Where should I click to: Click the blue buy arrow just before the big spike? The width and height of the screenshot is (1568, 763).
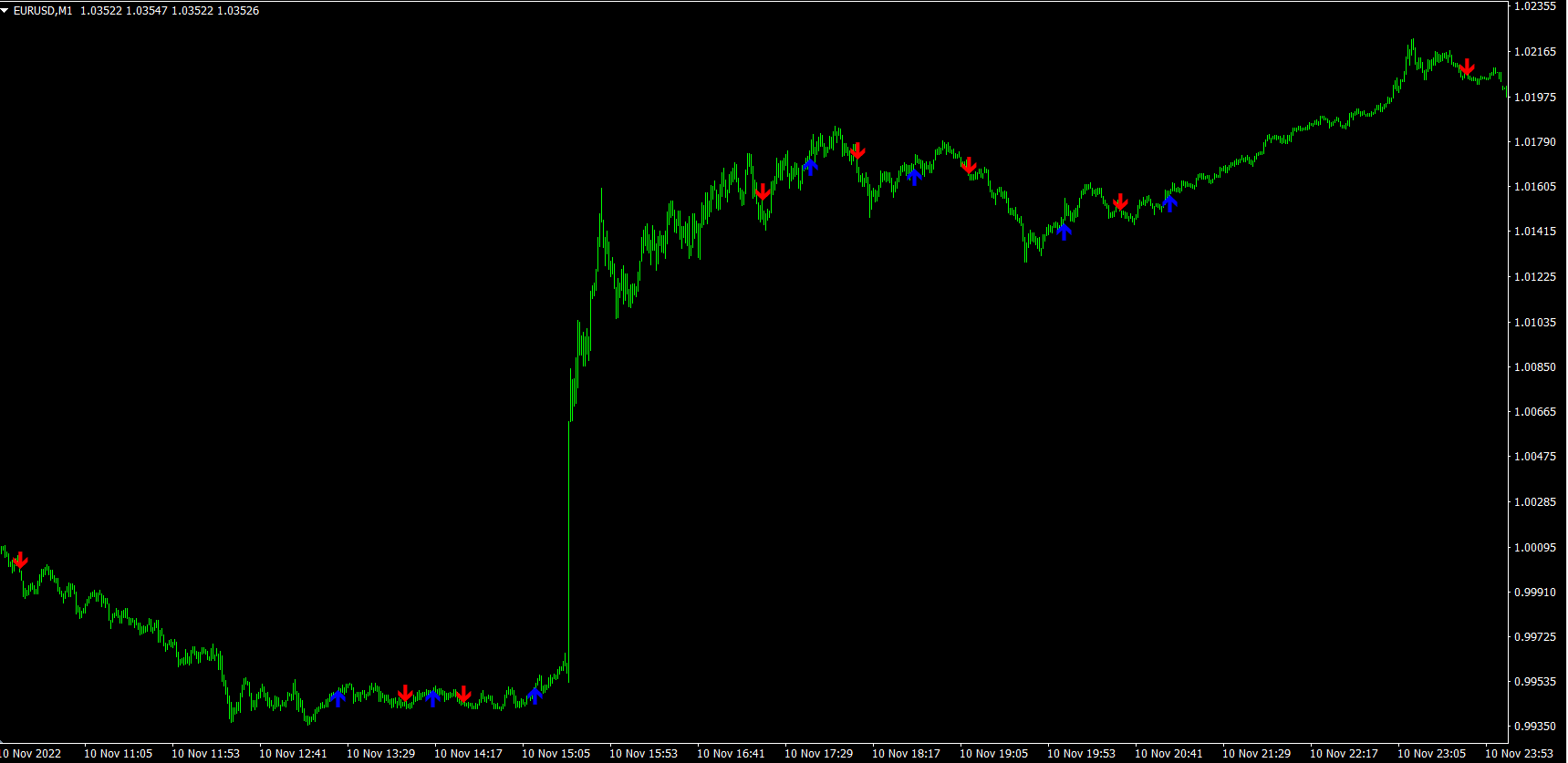(535, 696)
